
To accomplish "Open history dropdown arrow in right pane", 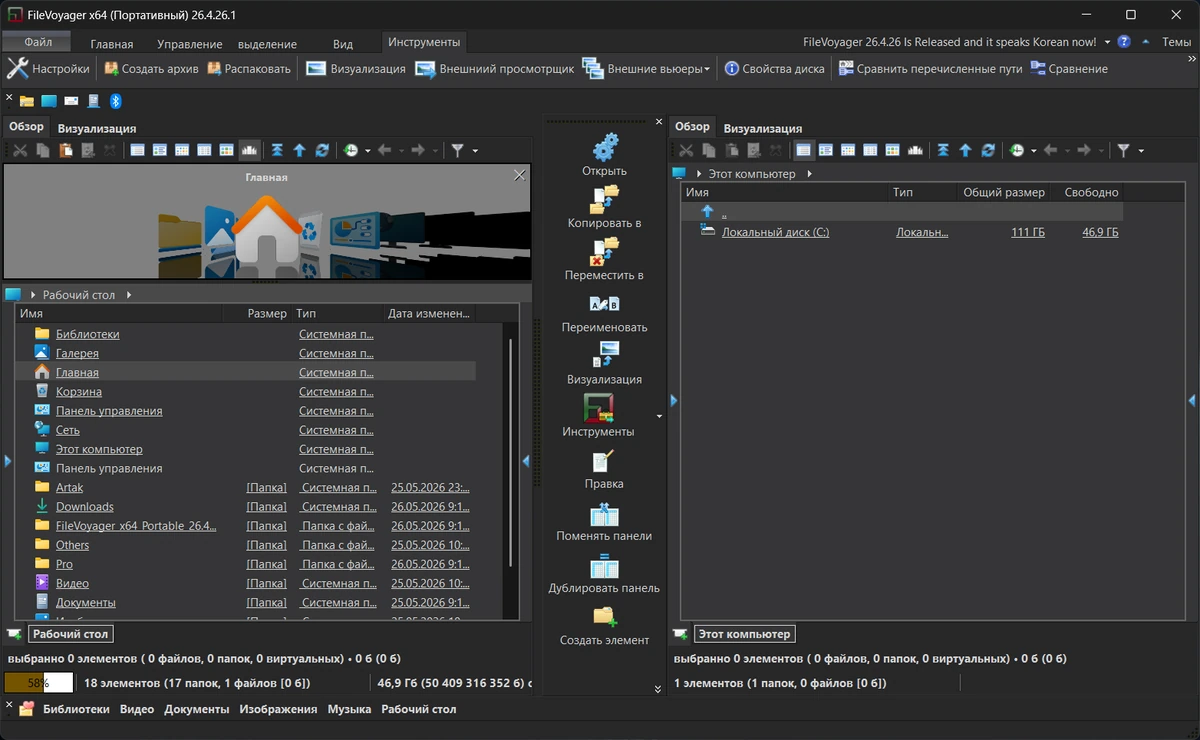I will point(1034,151).
